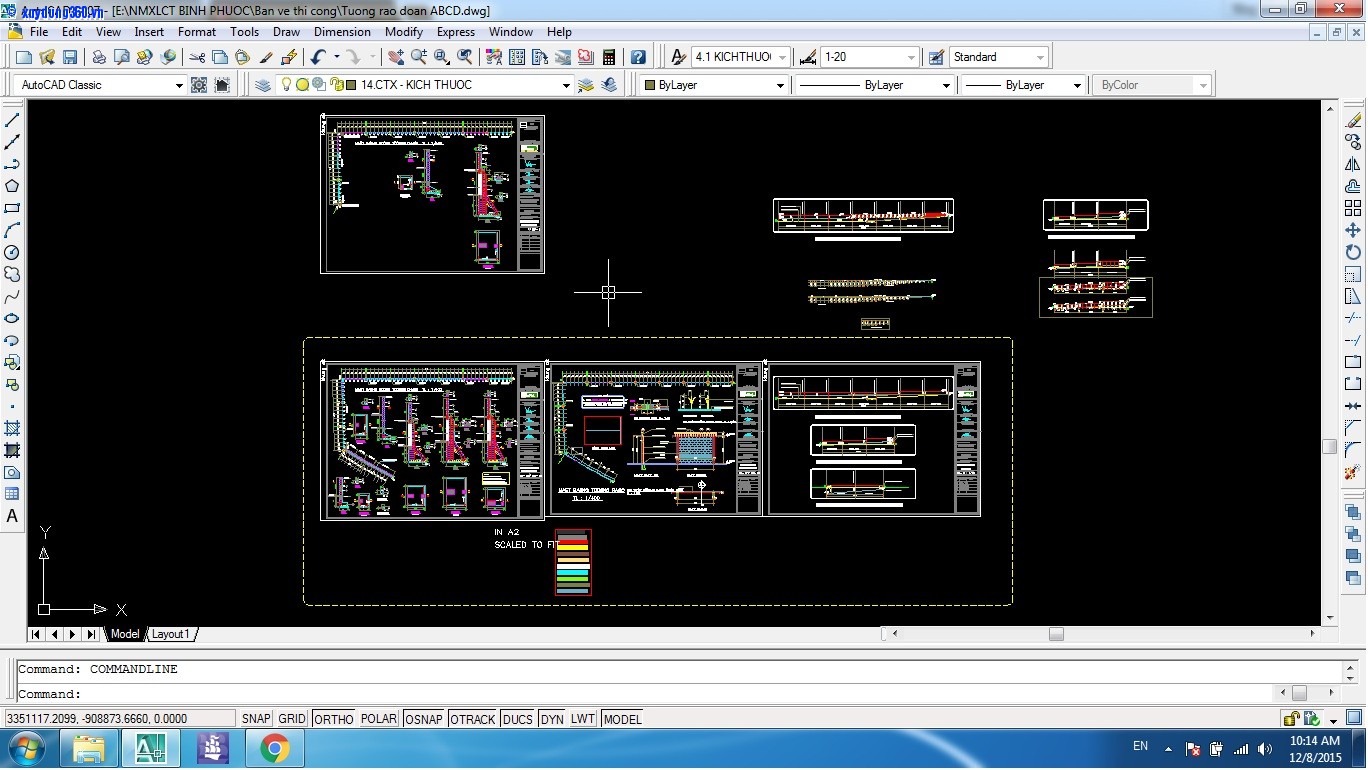Expand the undo history dropdown arrow

(336, 57)
